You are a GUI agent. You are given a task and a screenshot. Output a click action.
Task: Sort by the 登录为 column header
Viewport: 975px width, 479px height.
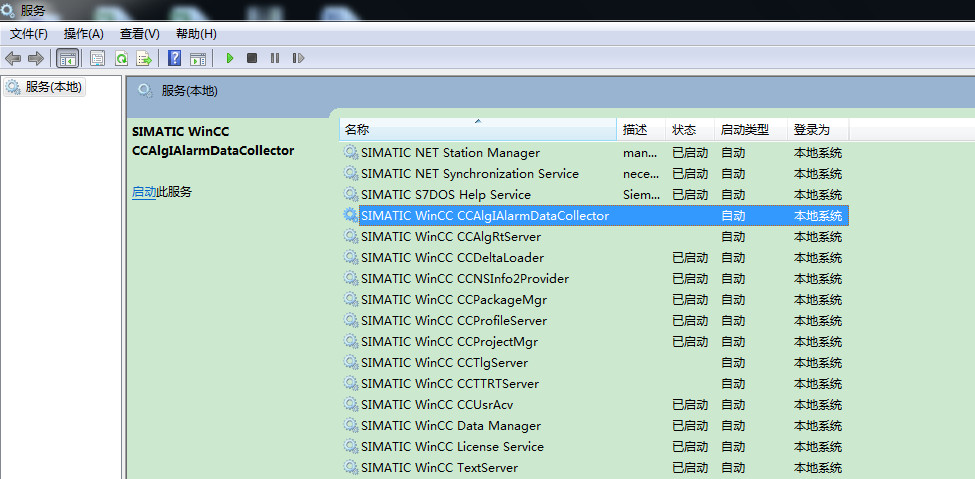coord(818,130)
